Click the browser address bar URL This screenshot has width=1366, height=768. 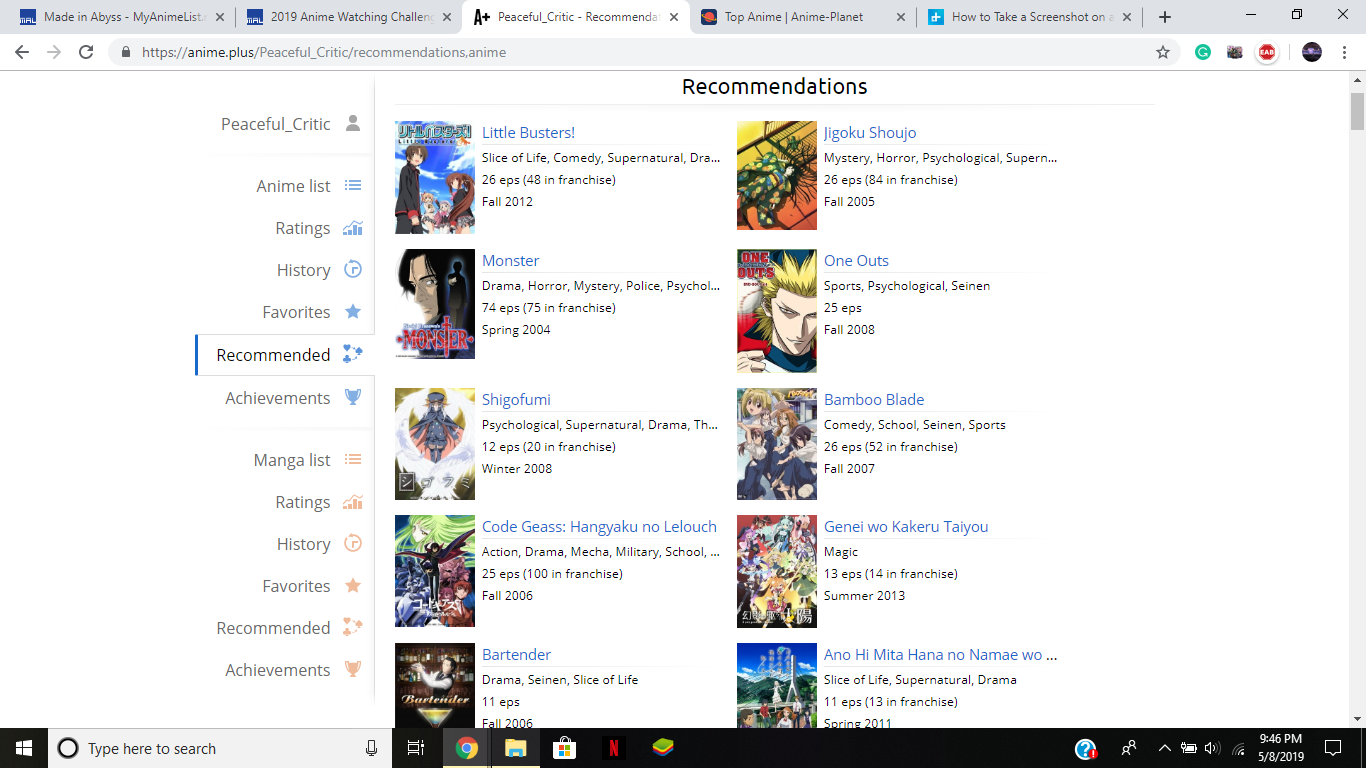tap(324, 52)
